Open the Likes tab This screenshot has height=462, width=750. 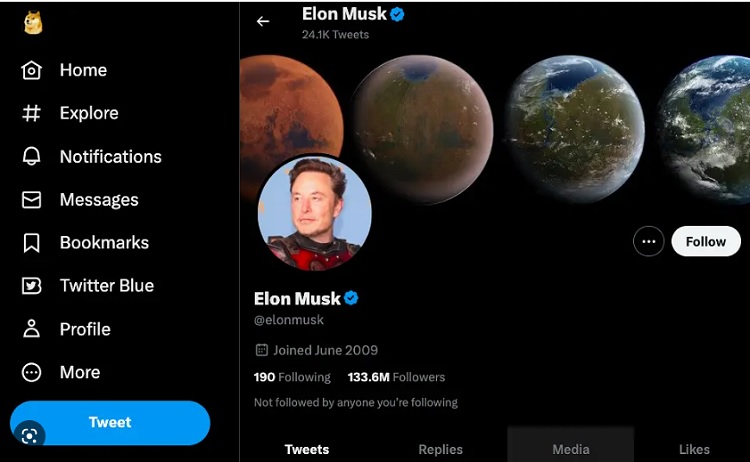click(x=694, y=449)
